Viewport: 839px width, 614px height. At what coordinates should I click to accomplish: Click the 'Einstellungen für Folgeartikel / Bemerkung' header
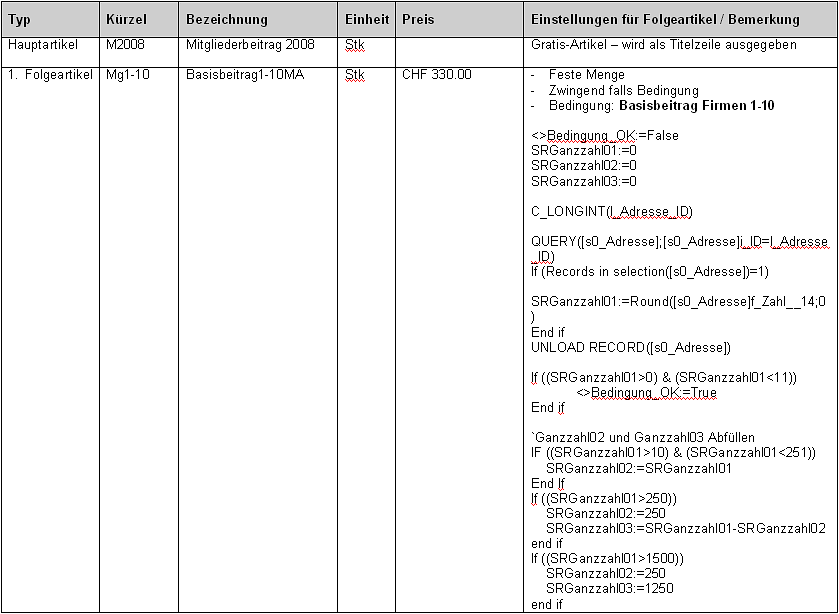(665, 20)
